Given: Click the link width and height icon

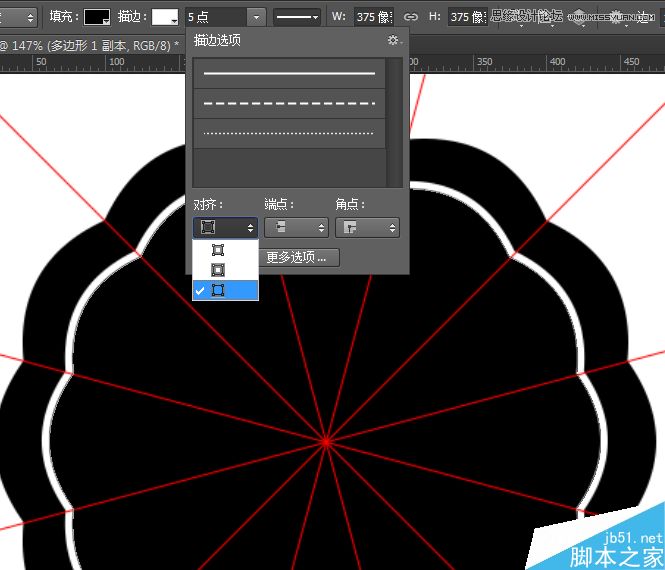Looking at the screenshot, I should click(x=410, y=17).
